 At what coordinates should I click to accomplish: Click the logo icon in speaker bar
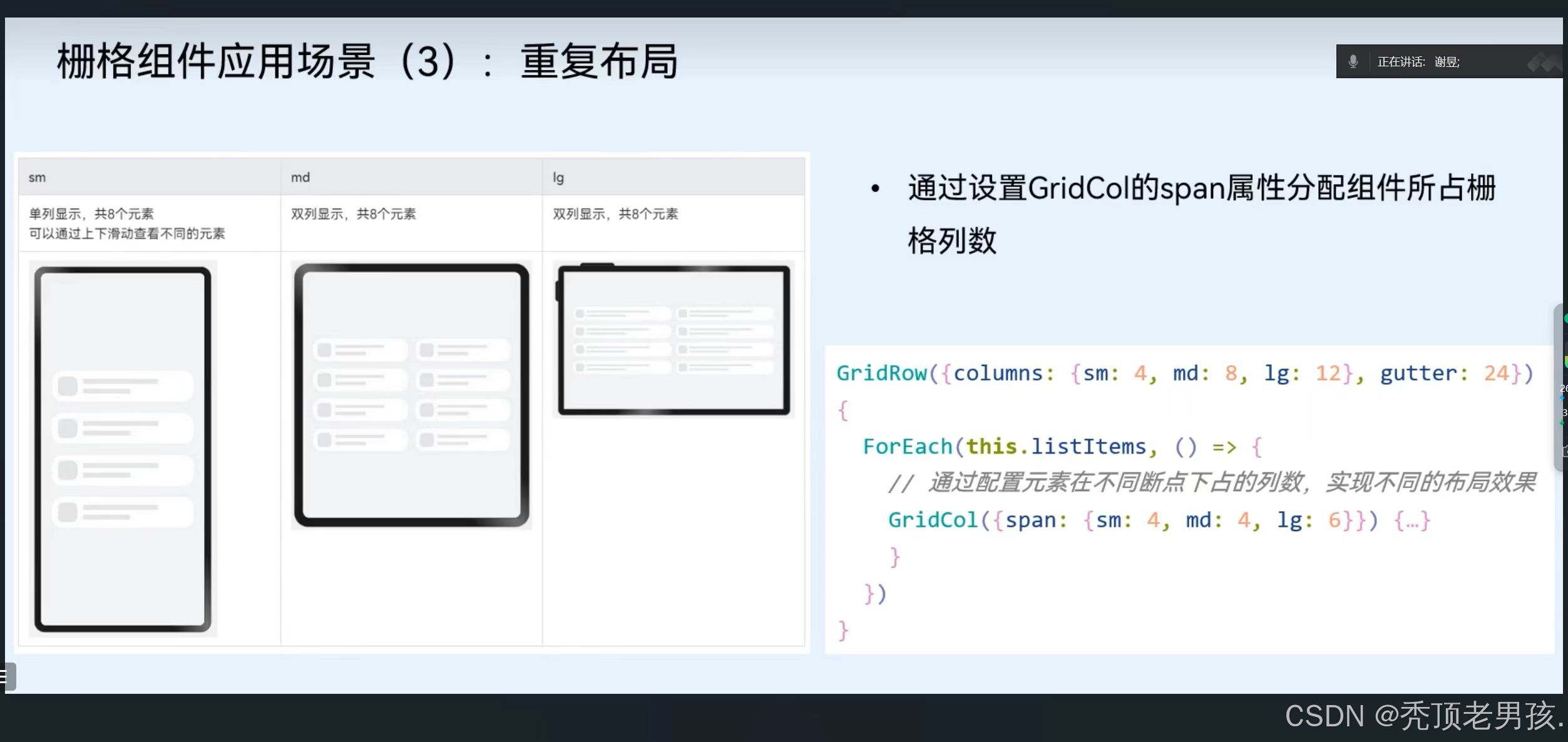(x=1543, y=63)
